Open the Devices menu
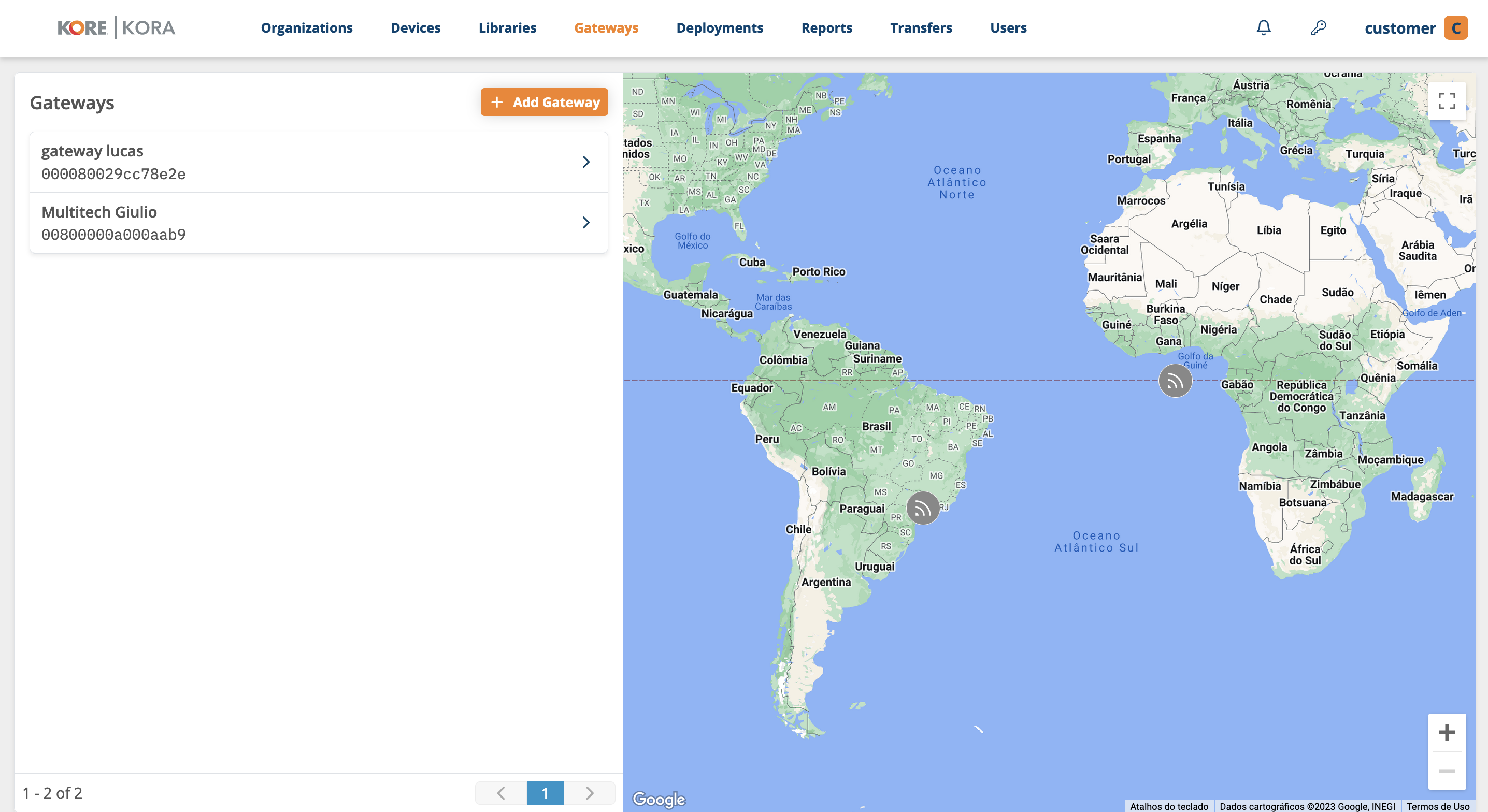This screenshot has width=1488, height=812. [416, 28]
